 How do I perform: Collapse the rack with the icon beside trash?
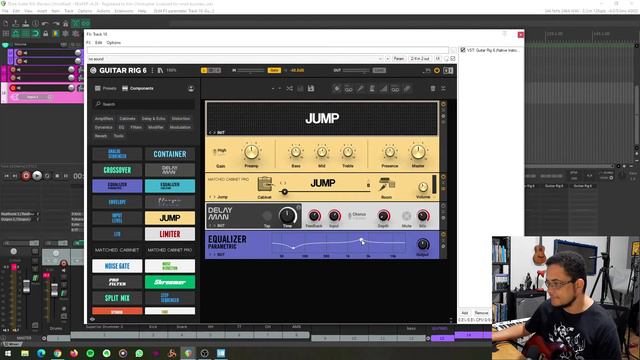click(x=443, y=89)
